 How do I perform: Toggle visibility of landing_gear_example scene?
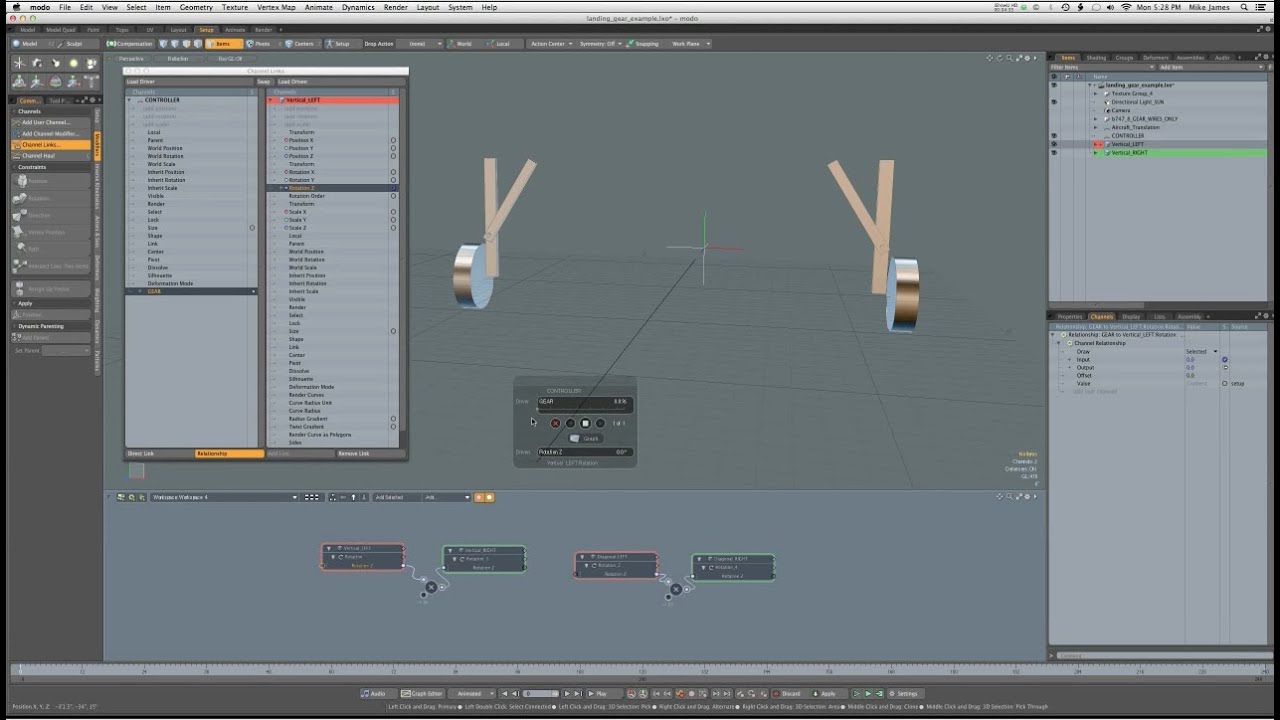1054,85
